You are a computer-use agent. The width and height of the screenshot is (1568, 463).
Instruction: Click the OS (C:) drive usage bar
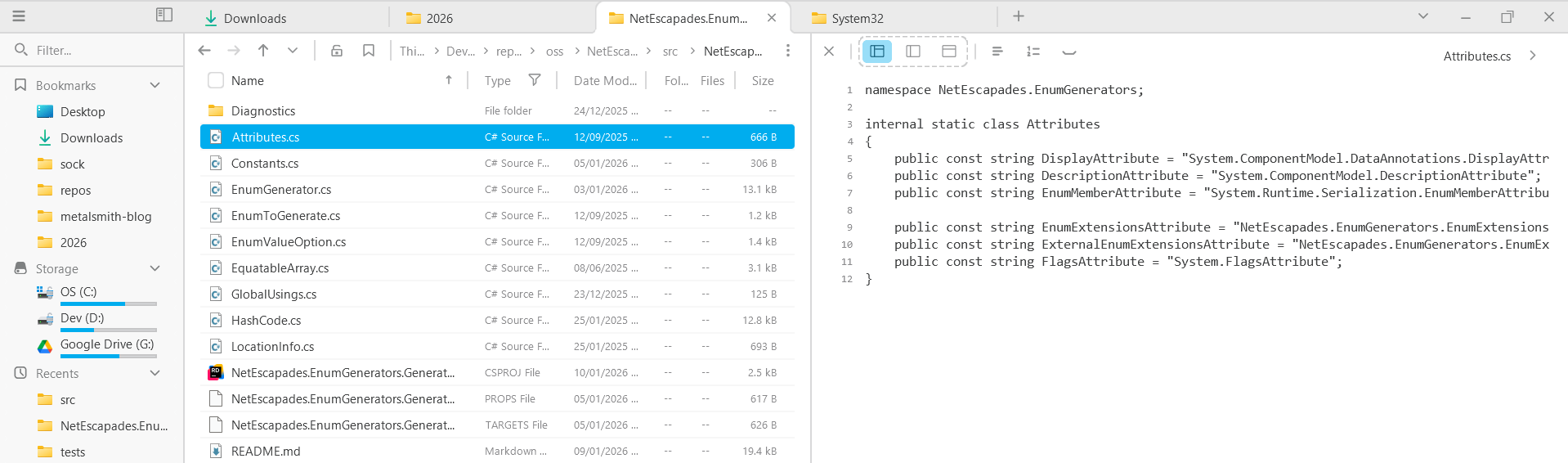coord(109,303)
